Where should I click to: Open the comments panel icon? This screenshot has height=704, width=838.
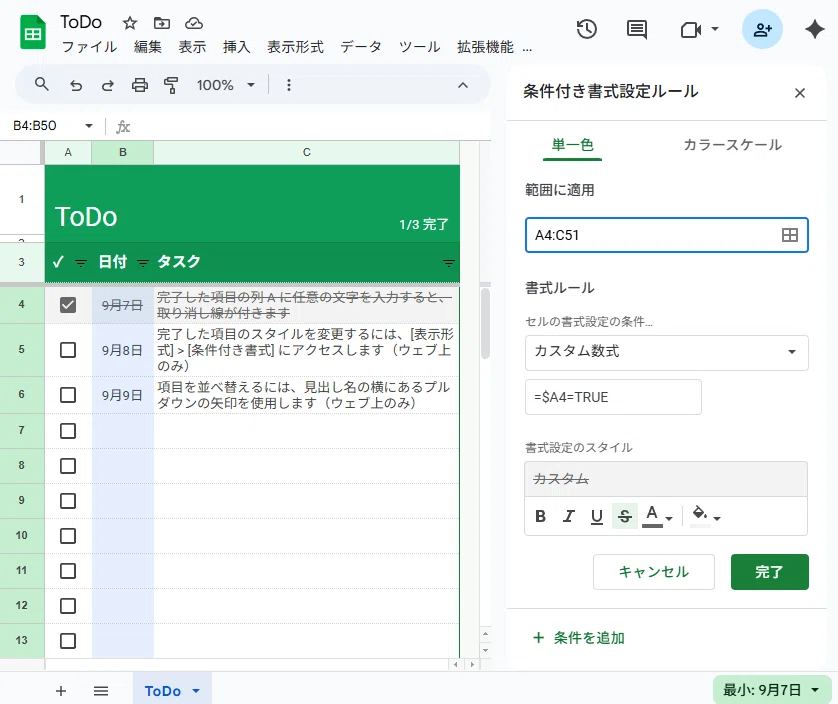click(x=637, y=29)
